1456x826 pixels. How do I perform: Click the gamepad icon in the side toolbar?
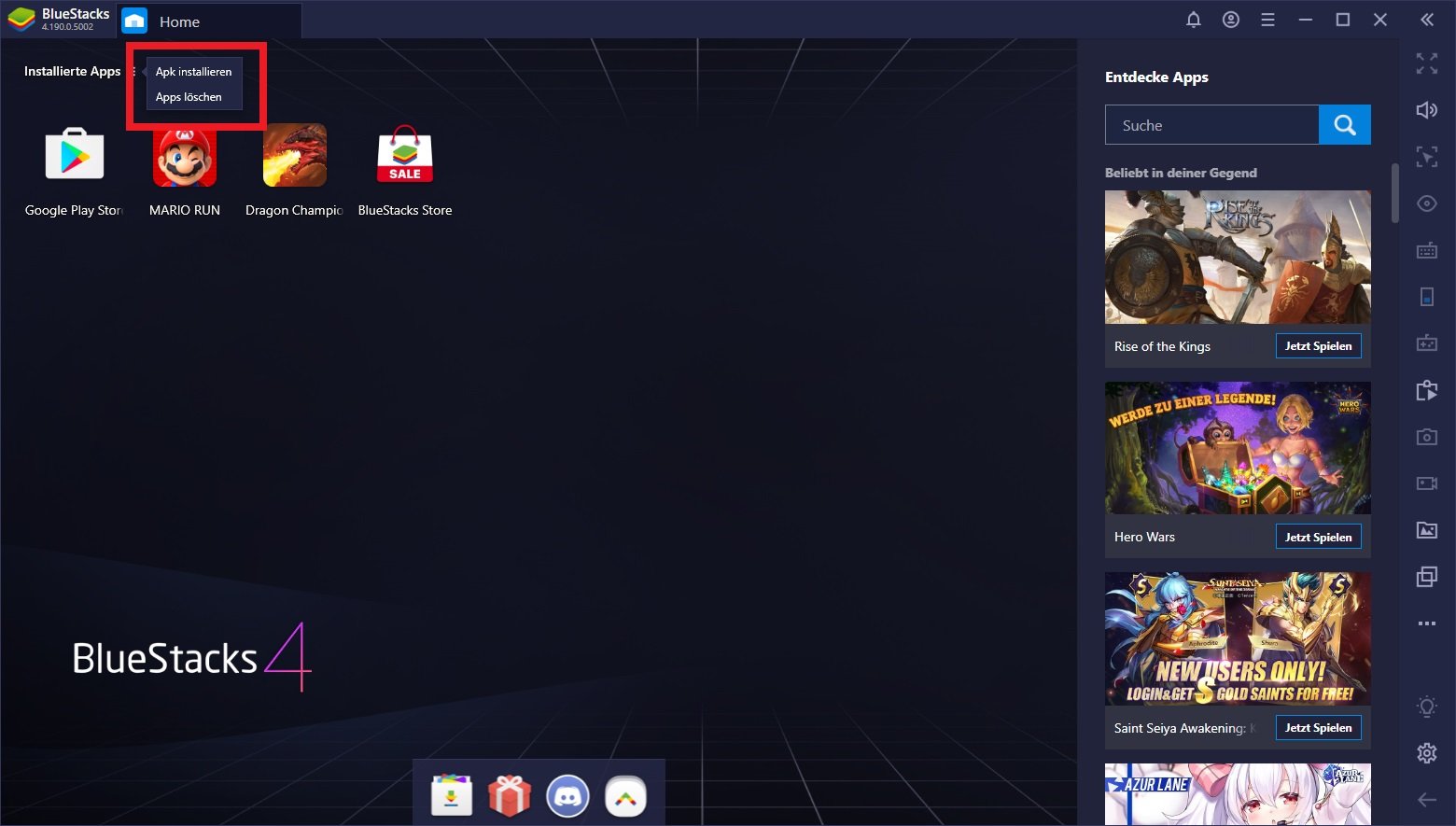(1427, 343)
